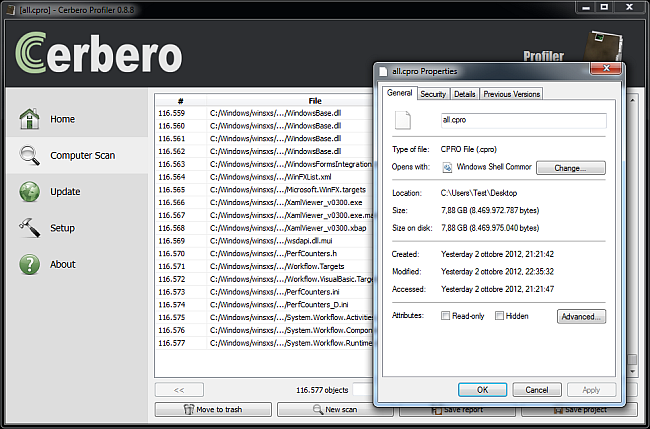This screenshot has width=650, height=429.
Task: Select Setup in the sidebar
Action: coord(77,228)
